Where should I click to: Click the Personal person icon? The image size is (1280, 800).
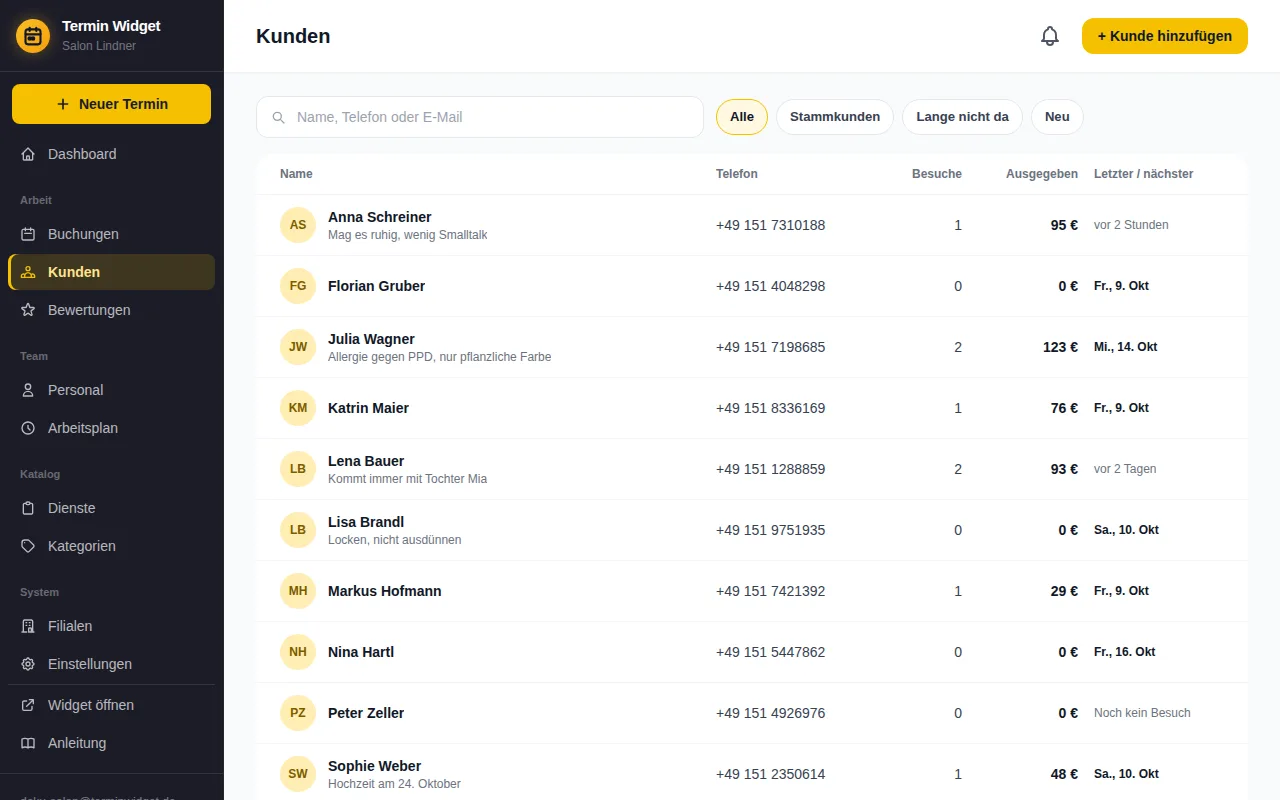point(28,390)
